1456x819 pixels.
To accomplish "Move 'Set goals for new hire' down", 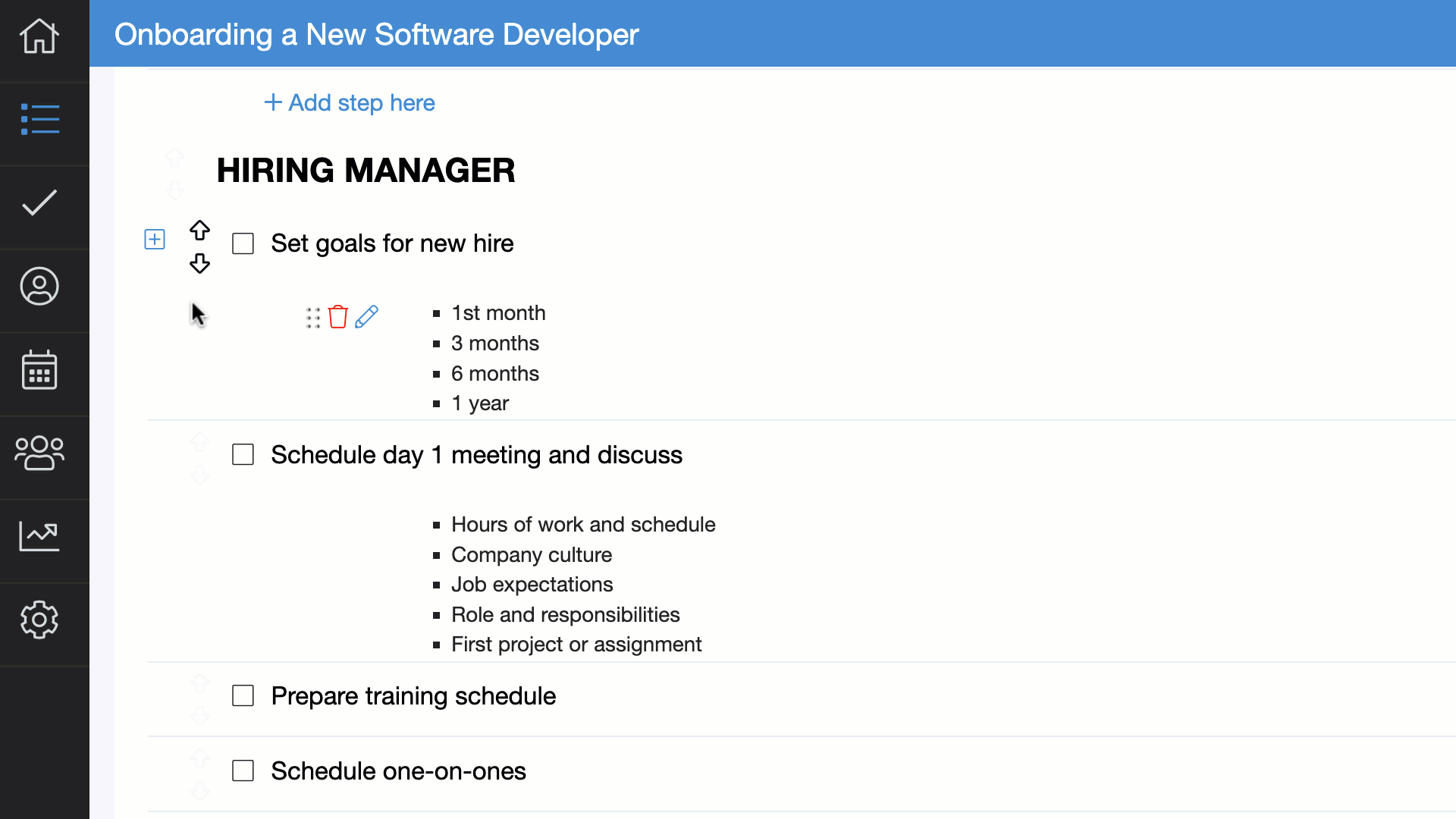I will [199, 263].
